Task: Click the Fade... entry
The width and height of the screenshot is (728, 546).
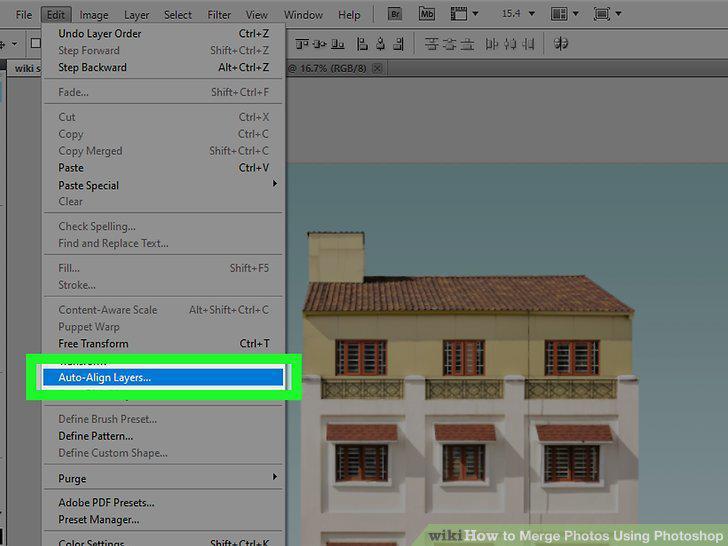Action: (164, 92)
